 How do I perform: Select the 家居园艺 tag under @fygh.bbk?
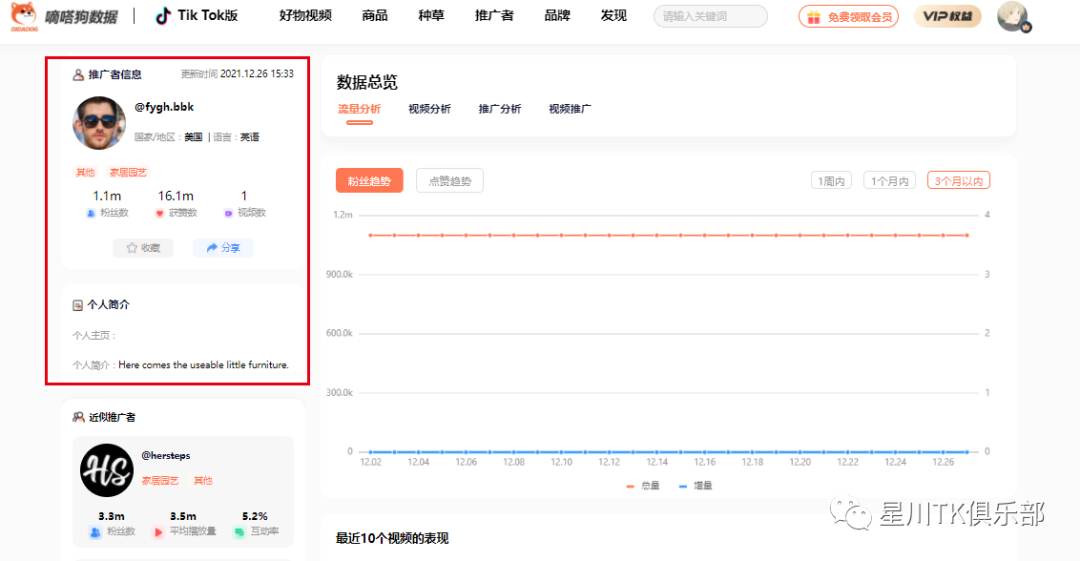pos(128,172)
